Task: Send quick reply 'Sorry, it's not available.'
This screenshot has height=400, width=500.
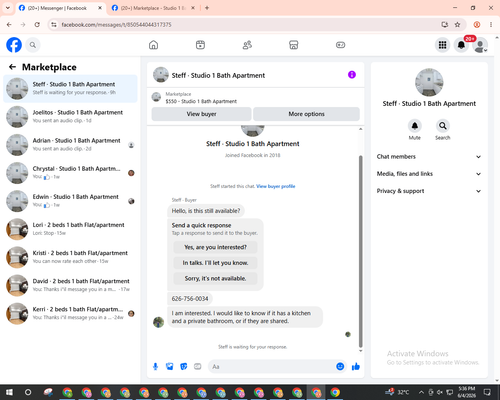Action: point(215,278)
